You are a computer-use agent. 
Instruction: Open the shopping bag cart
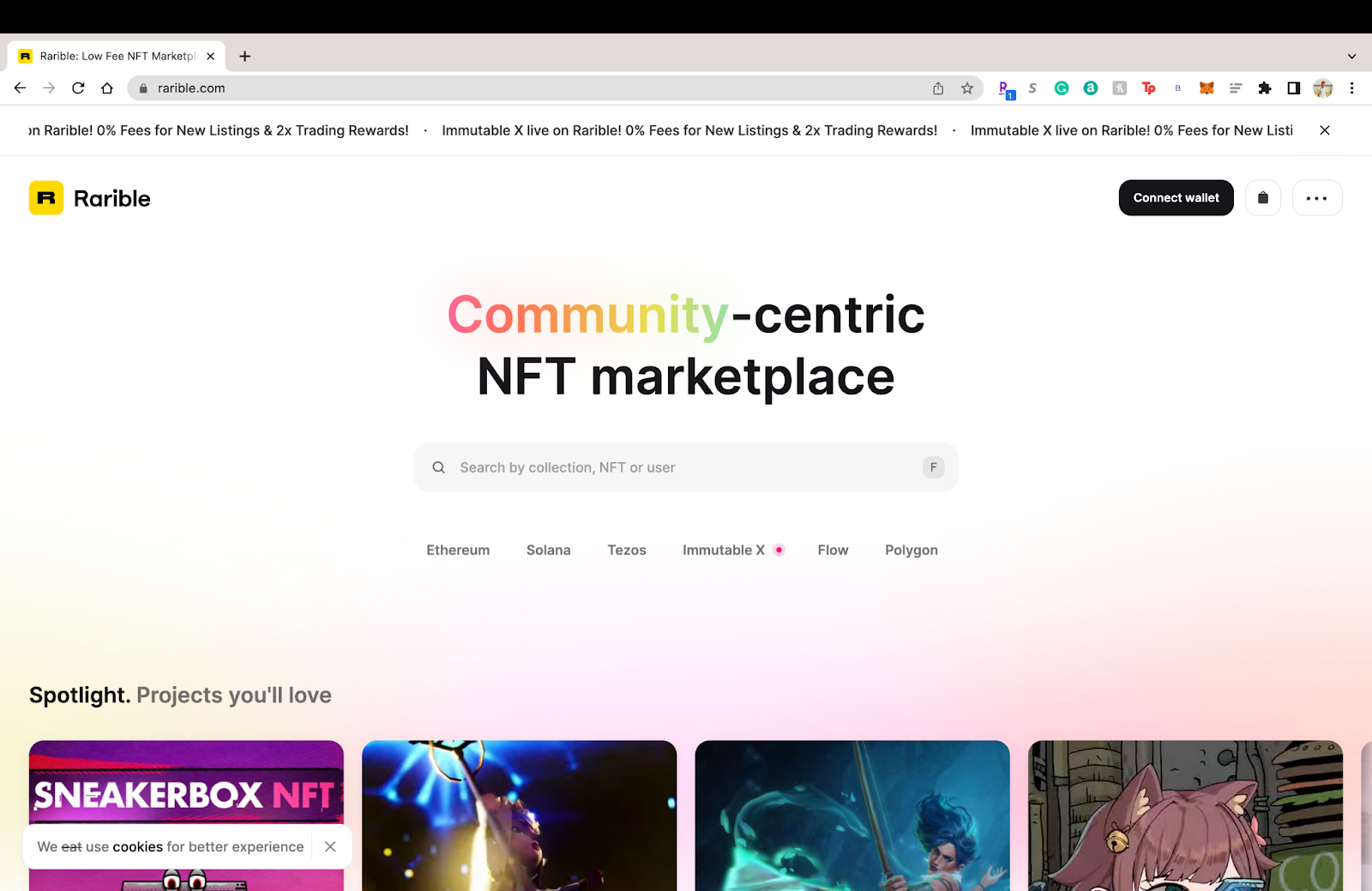coord(1263,198)
